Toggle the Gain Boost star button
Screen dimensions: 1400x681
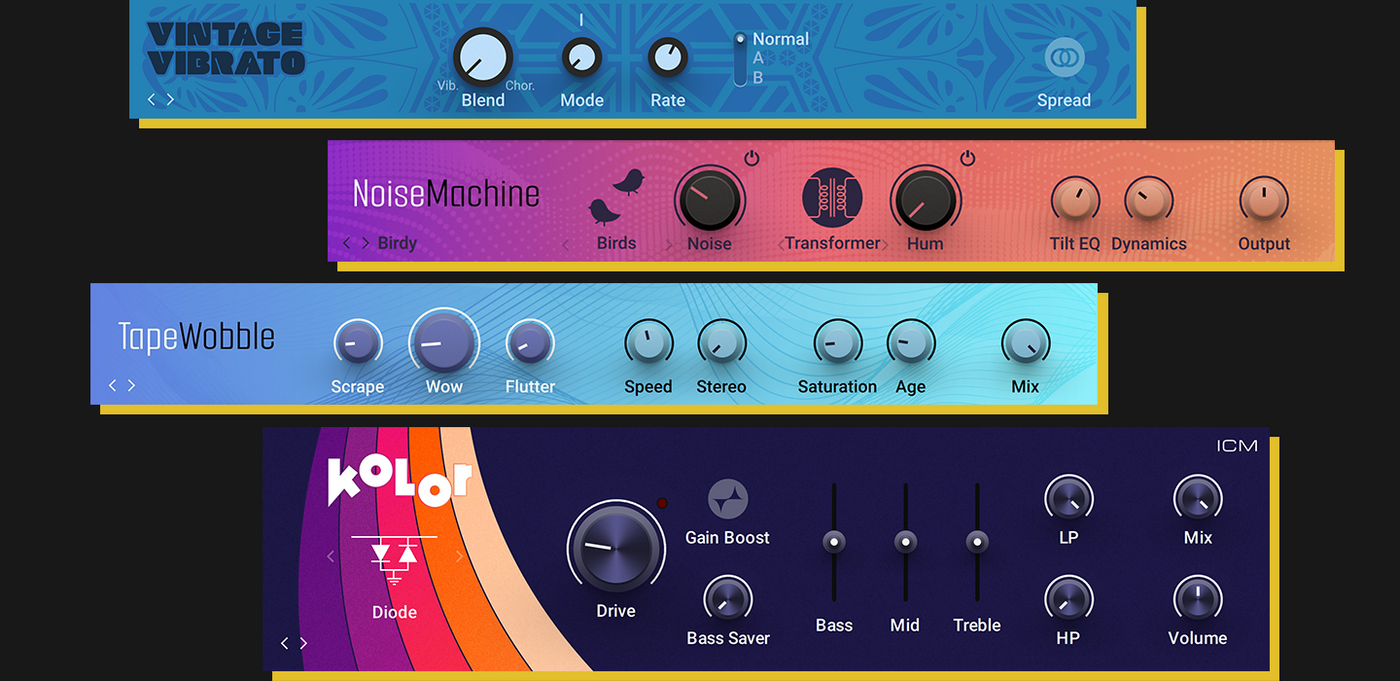pos(727,499)
